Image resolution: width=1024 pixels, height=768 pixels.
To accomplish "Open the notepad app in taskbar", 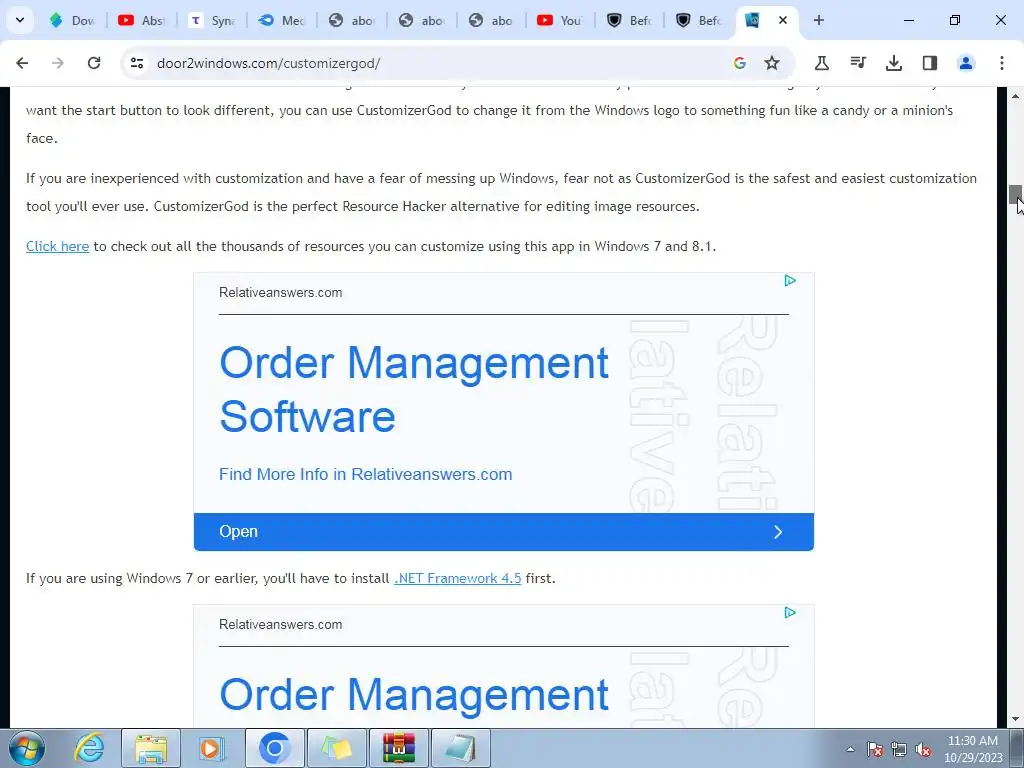I will coord(461,748).
